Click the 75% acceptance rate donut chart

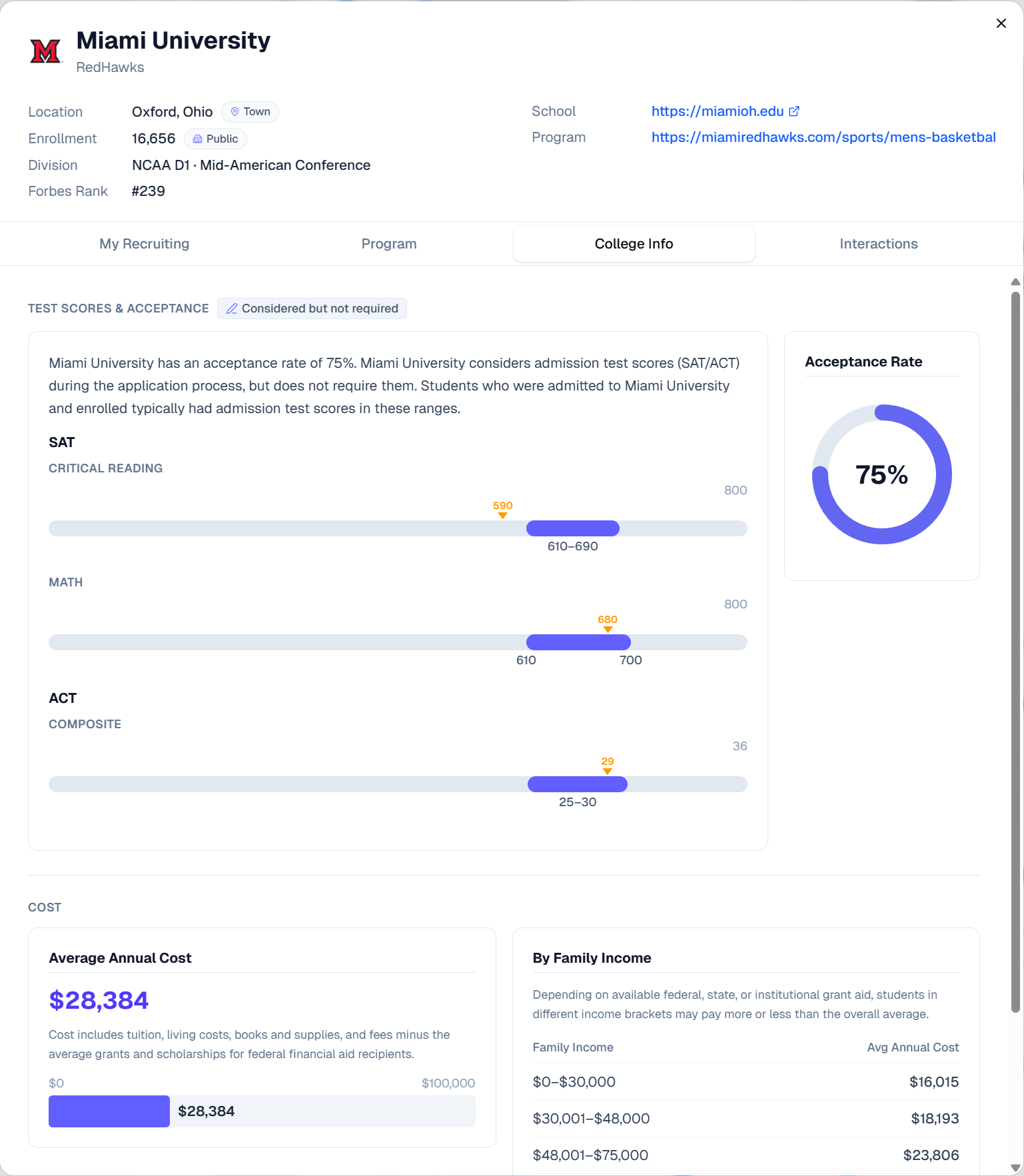click(x=882, y=474)
